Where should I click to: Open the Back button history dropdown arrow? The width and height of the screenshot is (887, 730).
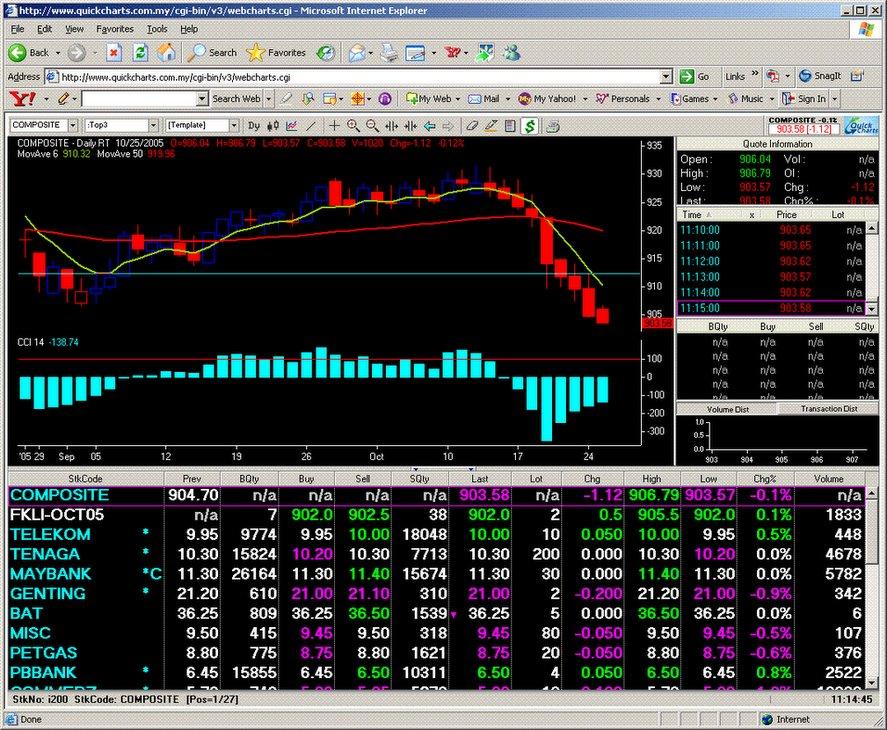pyautogui.click(x=58, y=53)
